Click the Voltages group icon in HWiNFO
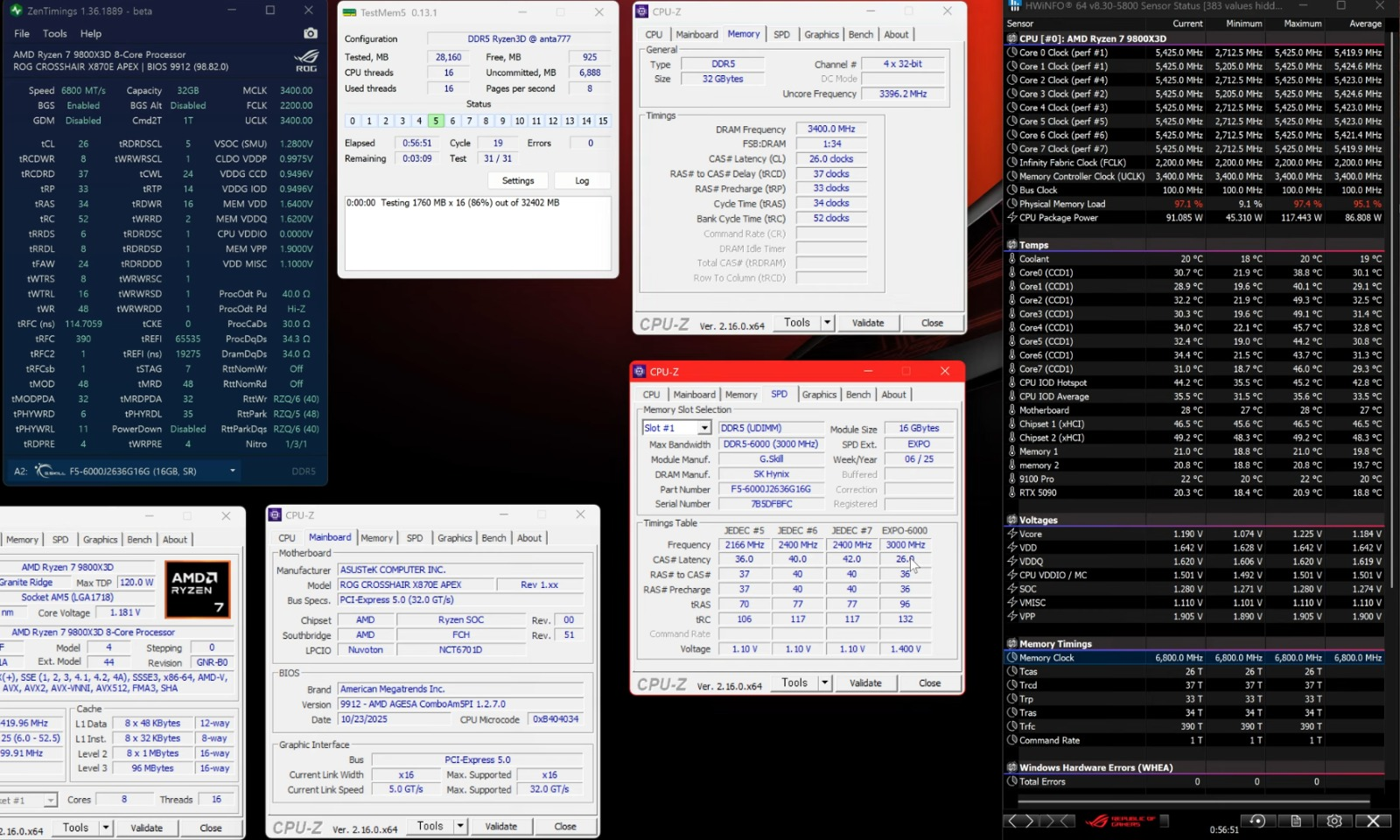 pos(1012,520)
